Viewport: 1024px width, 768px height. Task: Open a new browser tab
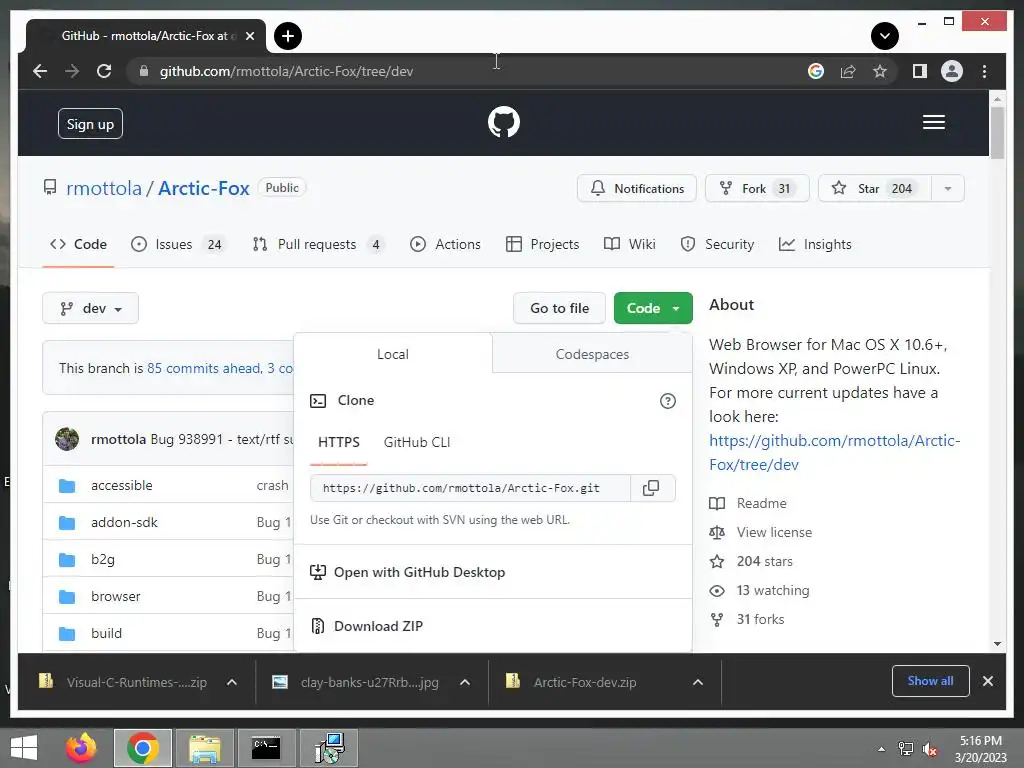287,36
